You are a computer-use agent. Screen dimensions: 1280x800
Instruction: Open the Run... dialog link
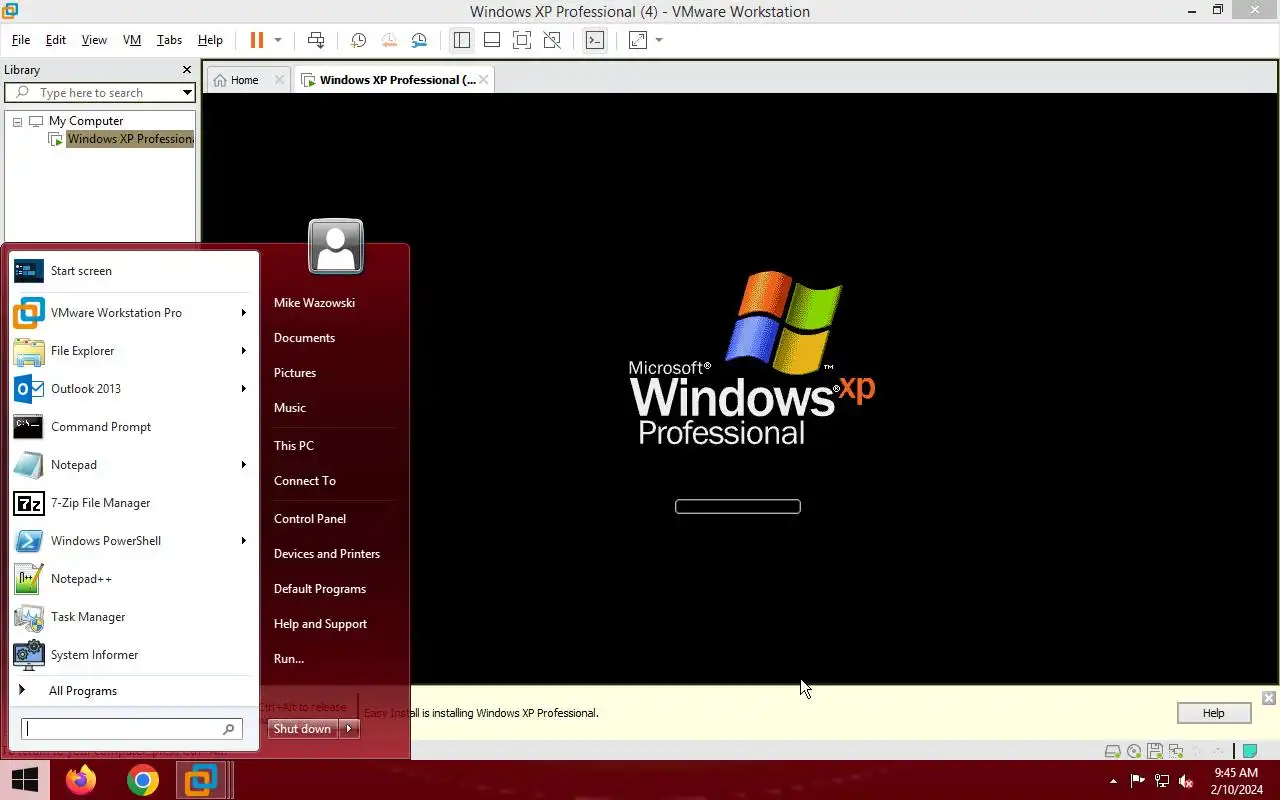[x=289, y=659]
